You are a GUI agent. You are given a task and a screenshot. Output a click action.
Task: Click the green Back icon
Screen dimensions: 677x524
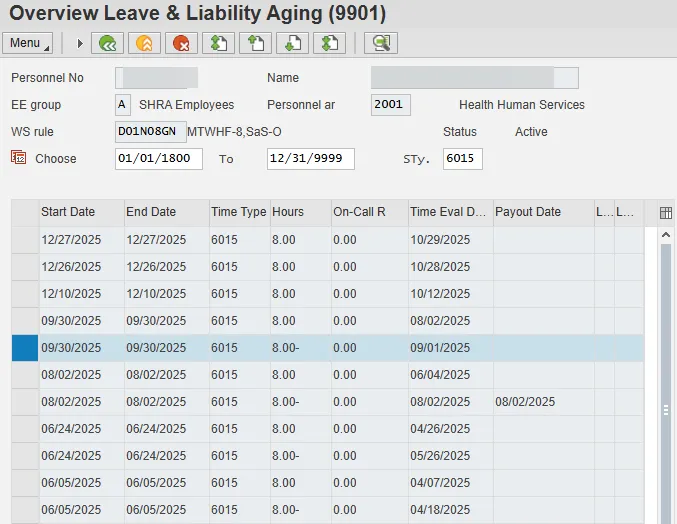(107, 43)
